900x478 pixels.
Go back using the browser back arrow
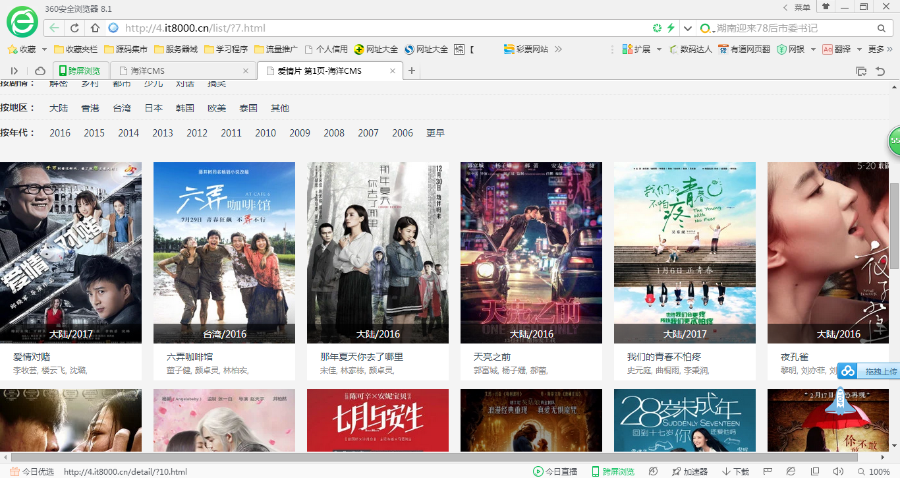[54, 28]
